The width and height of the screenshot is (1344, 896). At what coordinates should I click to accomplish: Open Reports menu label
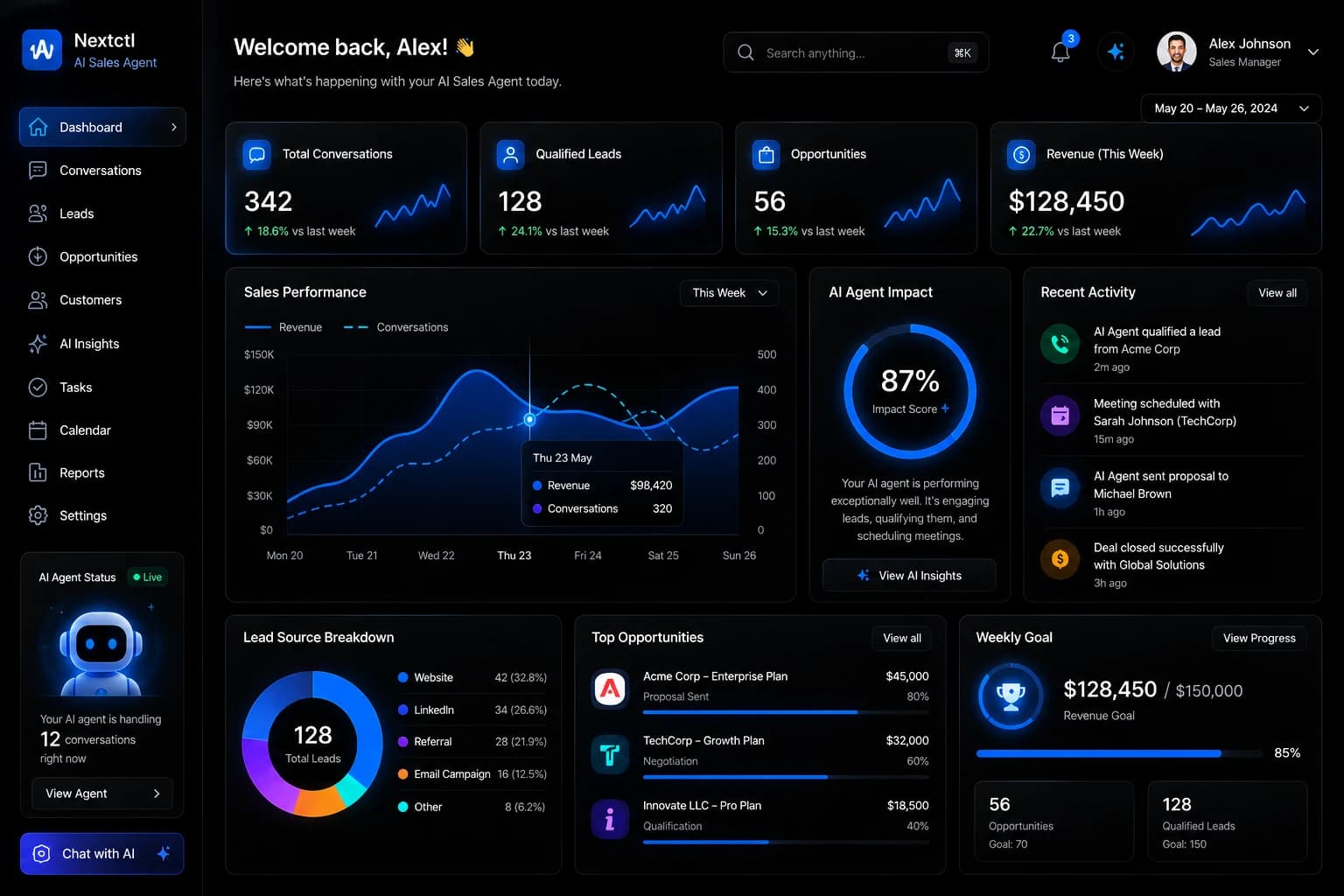tap(82, 473)
